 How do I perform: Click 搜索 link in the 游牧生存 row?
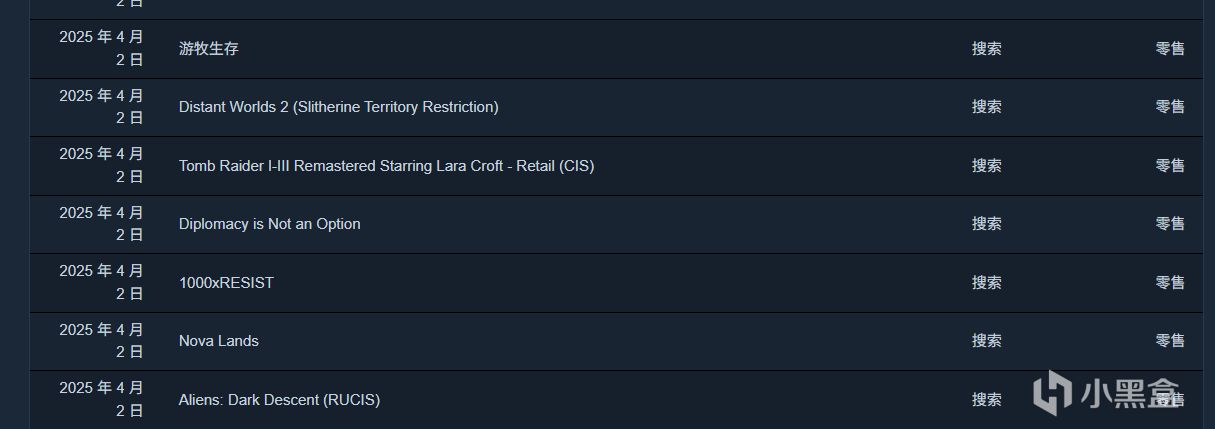point(986,48)
